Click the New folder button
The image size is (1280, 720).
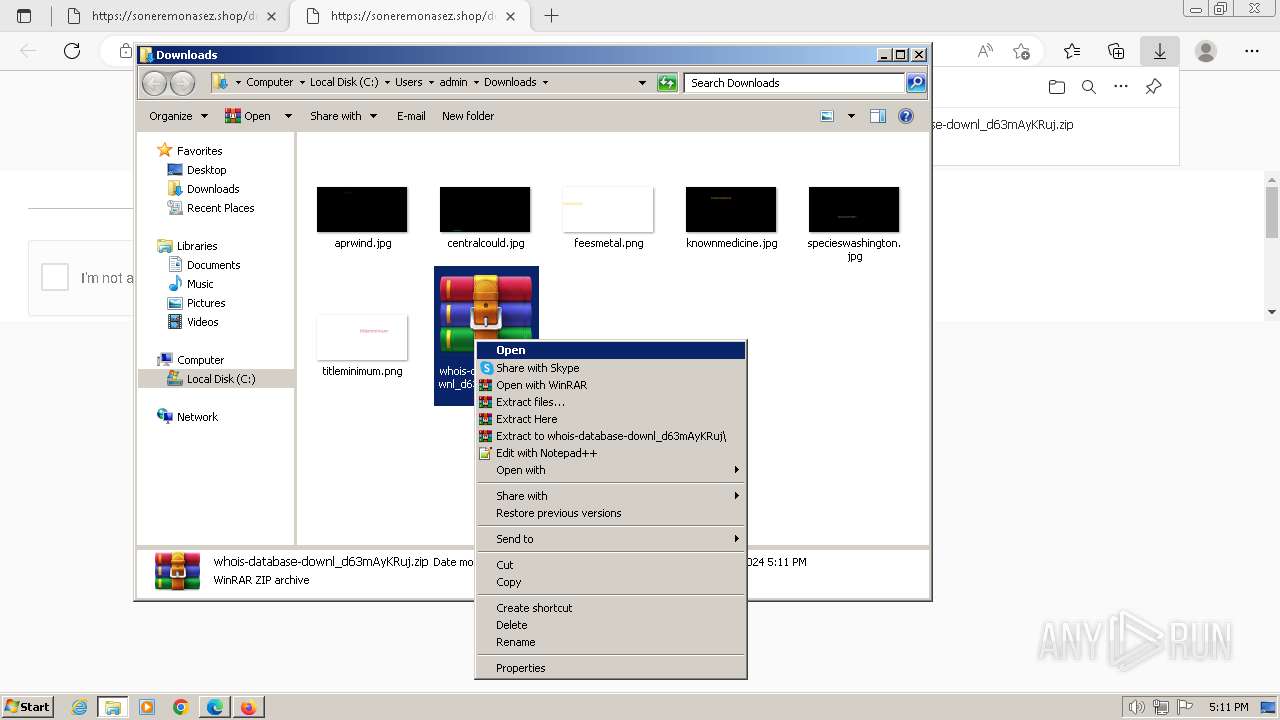[468, 116]
